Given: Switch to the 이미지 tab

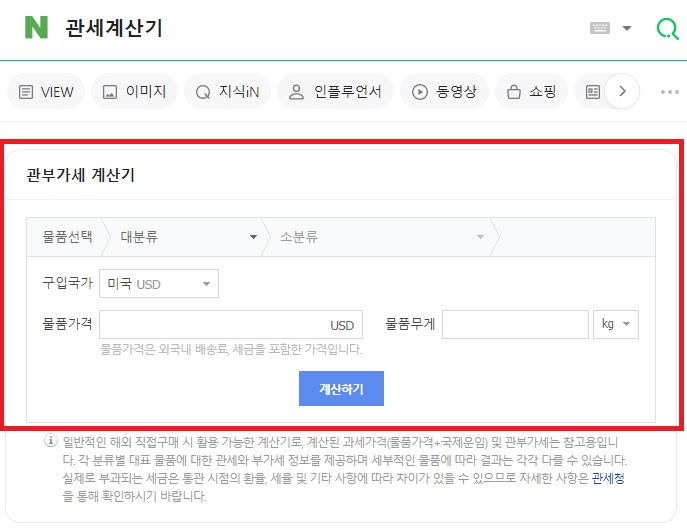Looking at the screenshot, I should tap(134, 92).
